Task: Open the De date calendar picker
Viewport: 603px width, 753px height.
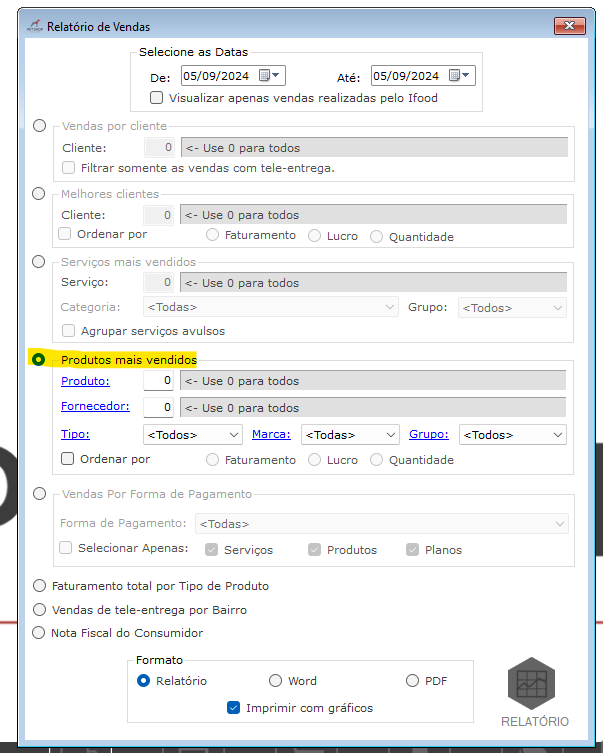Action: click(x=269, y=75)
